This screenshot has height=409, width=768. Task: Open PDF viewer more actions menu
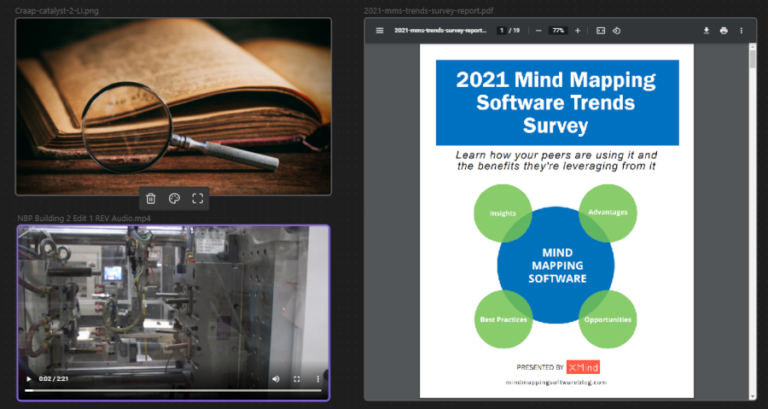coord(741,31)
